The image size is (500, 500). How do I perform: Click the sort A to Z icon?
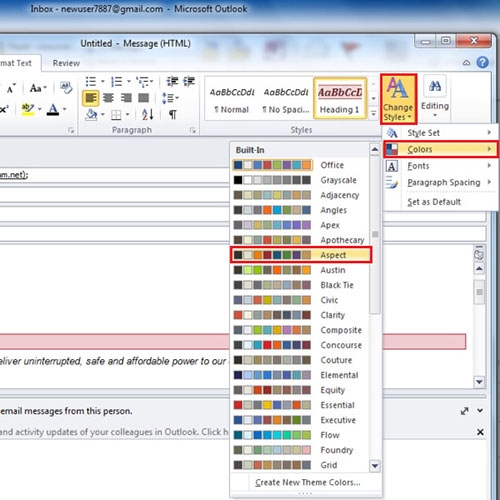click(x=147, y=115)
